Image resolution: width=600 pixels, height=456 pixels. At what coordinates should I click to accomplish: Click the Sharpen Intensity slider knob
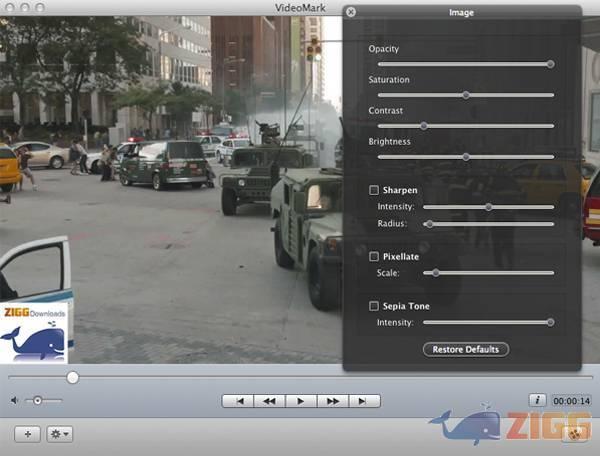point(489,207)
